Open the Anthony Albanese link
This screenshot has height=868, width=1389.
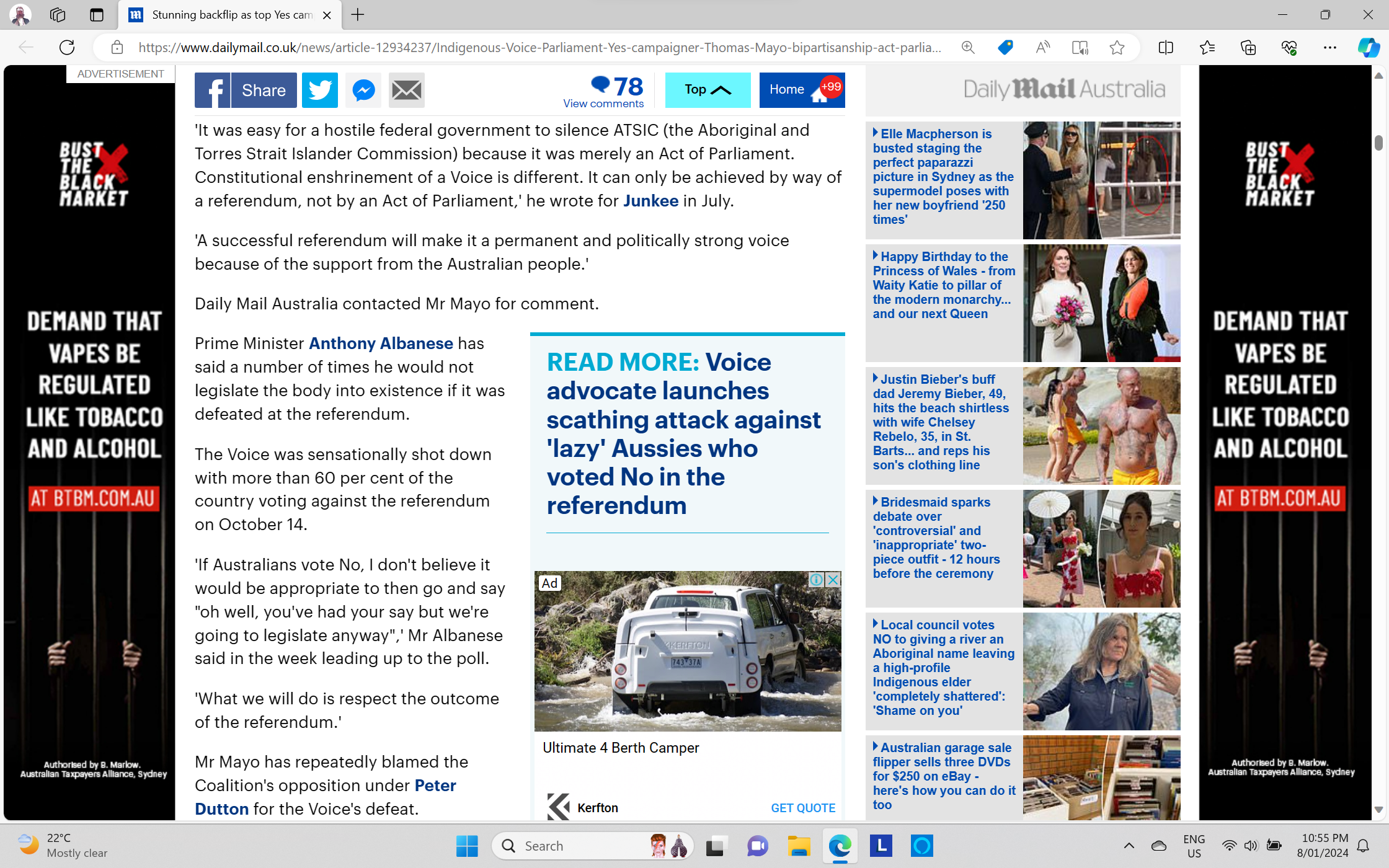pyautogui.click(x=381, y=343)
